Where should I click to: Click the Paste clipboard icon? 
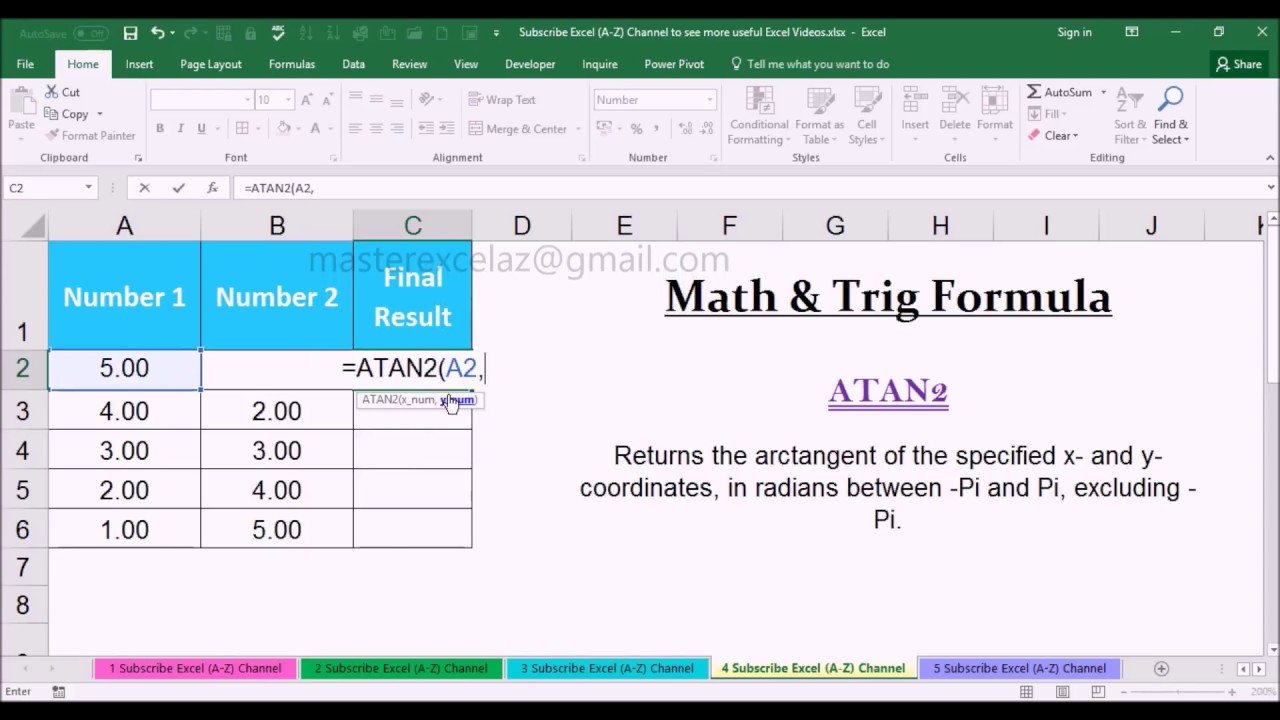21,102
